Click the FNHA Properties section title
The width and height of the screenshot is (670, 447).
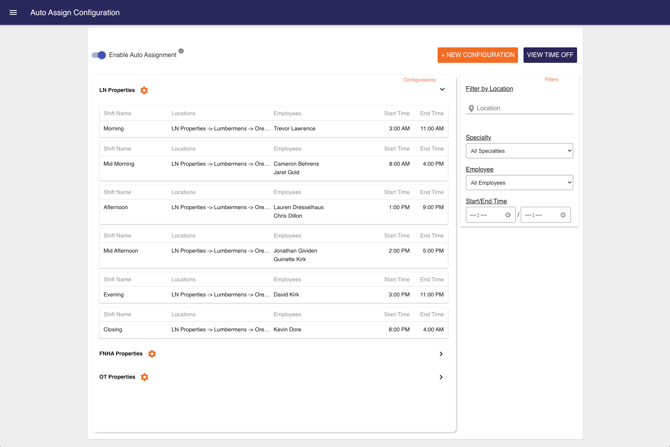(x=120, y=354)
